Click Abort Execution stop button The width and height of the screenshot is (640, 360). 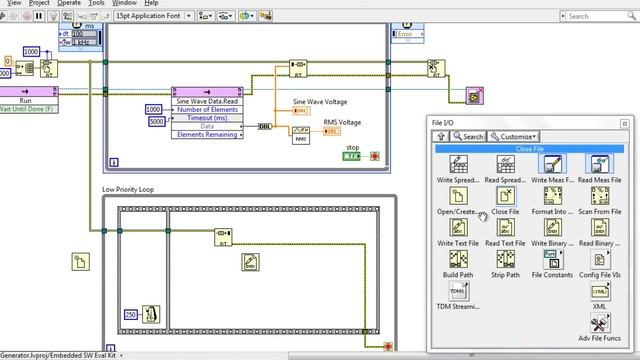[x=27, y=16]
